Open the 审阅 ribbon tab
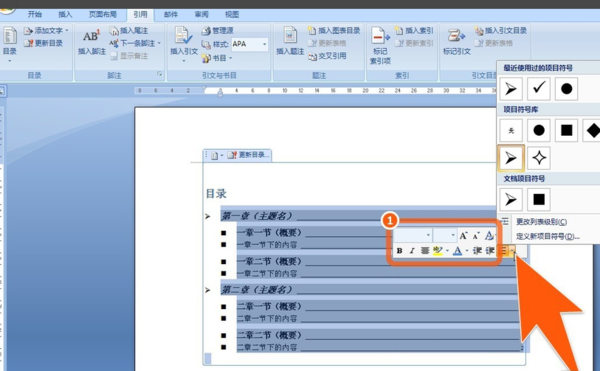This screenshot has width=600, height=371. point(201,15)
